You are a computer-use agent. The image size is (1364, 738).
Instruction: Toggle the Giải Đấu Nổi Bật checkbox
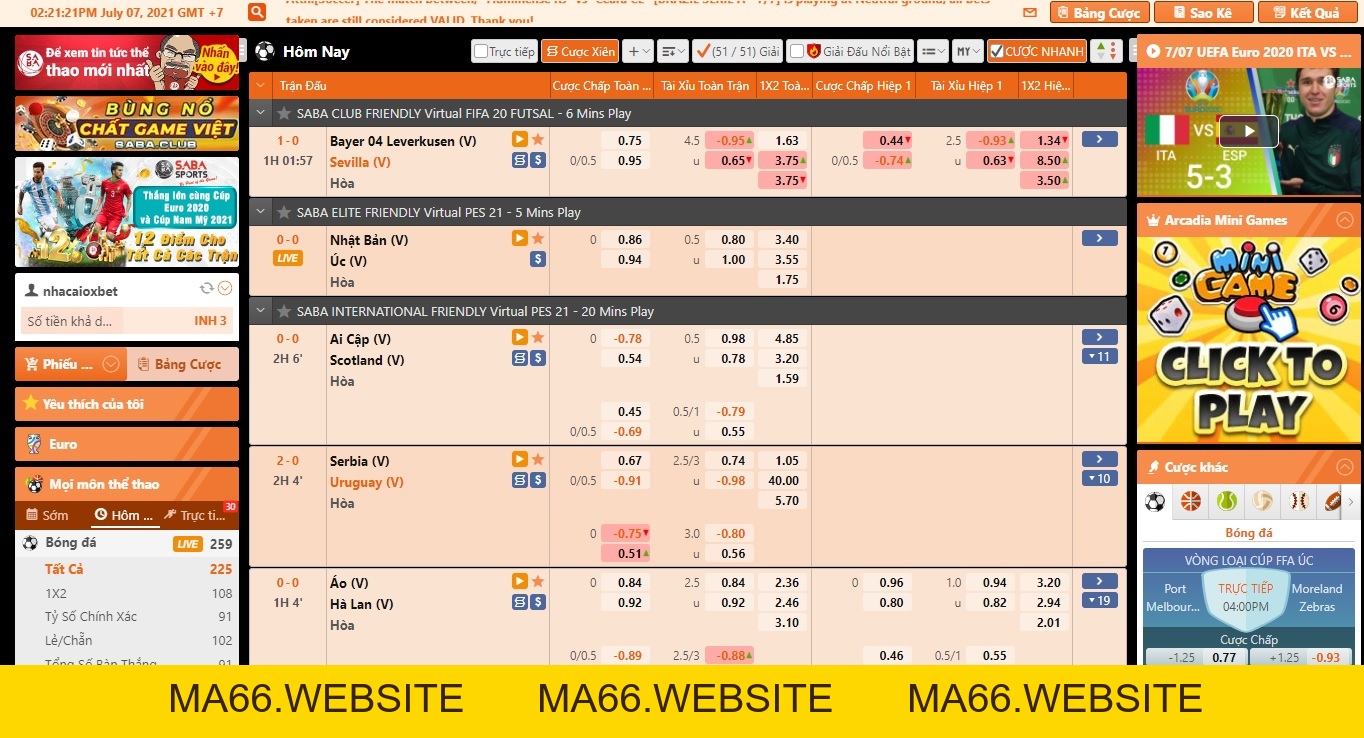(x=796, y=51)
